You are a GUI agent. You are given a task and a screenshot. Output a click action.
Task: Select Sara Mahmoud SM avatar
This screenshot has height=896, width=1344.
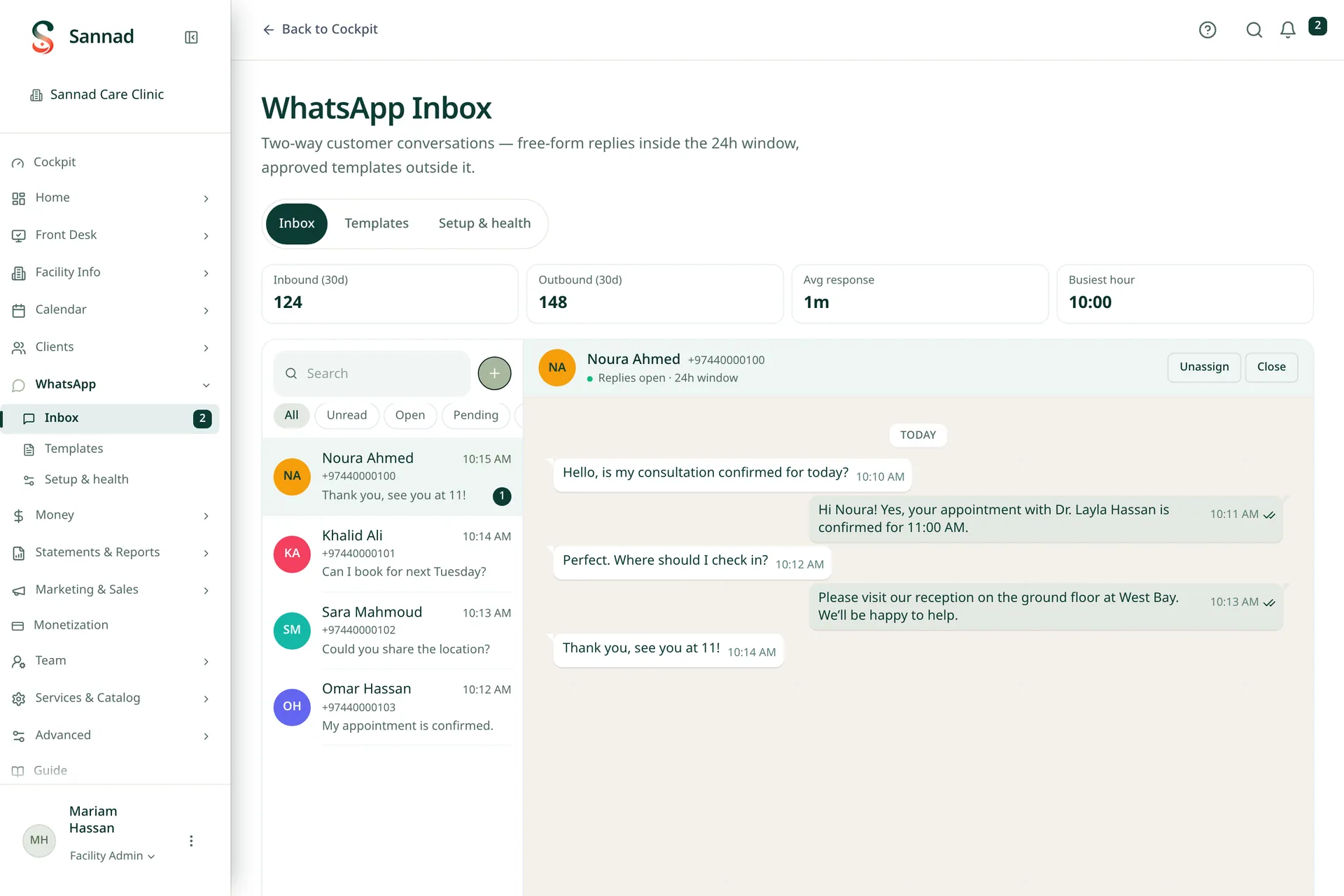[x=292, y=630]
